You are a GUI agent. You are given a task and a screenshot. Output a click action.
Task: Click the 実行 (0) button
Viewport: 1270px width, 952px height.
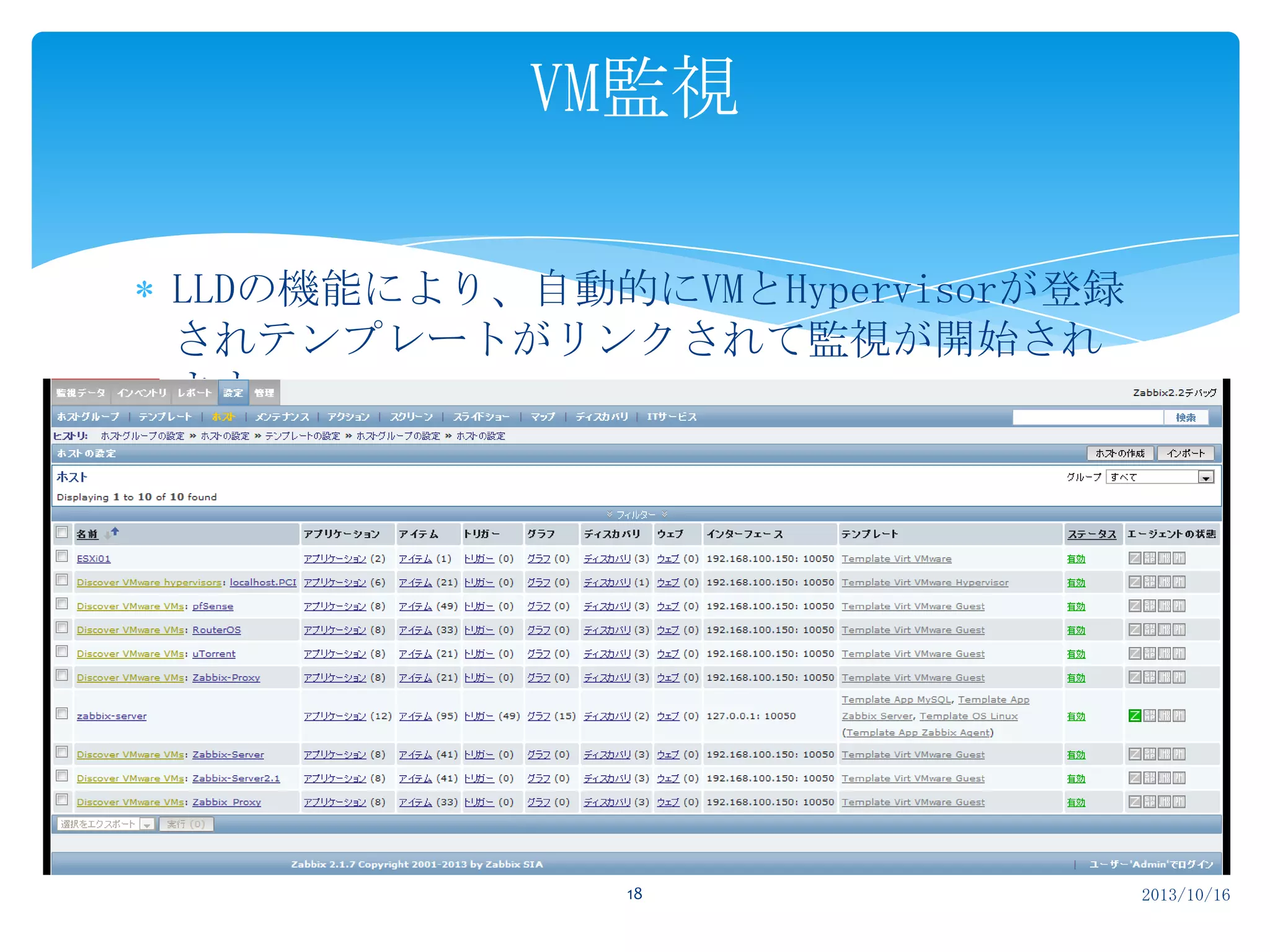tap(186, 824)
